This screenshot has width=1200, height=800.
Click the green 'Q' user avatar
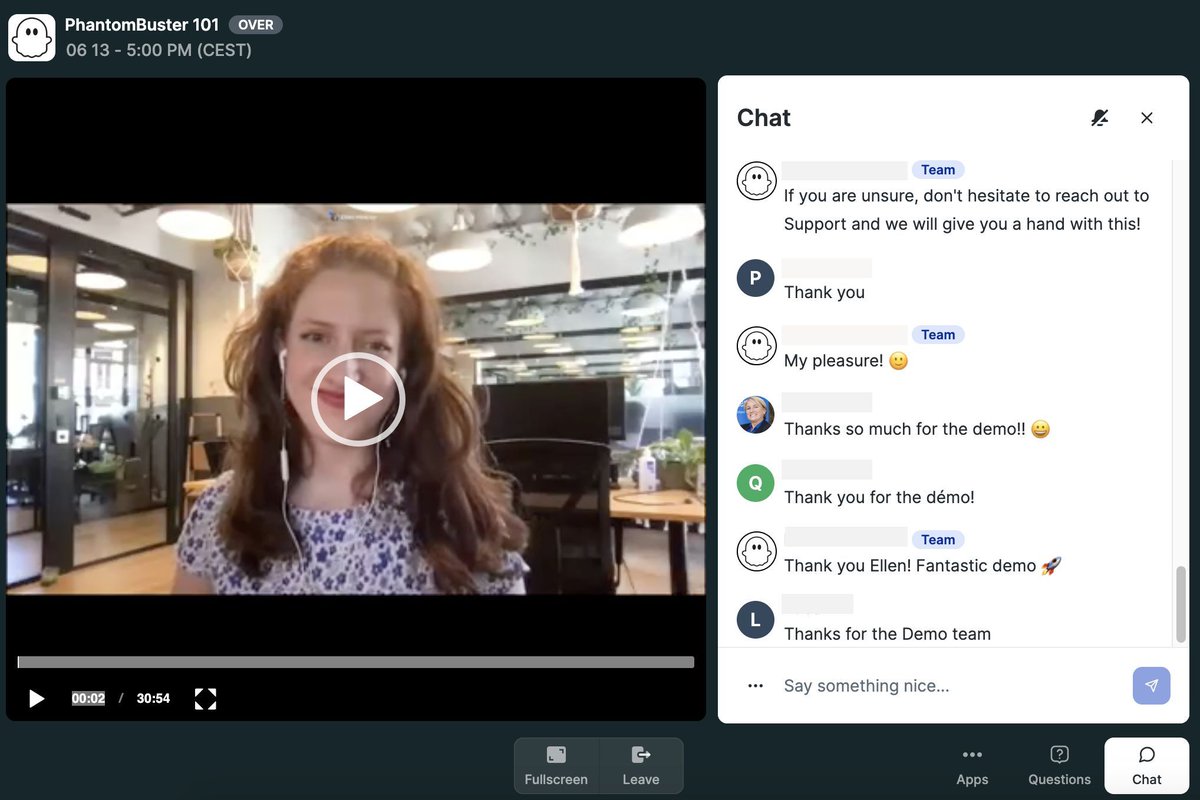tap(755, 483)
